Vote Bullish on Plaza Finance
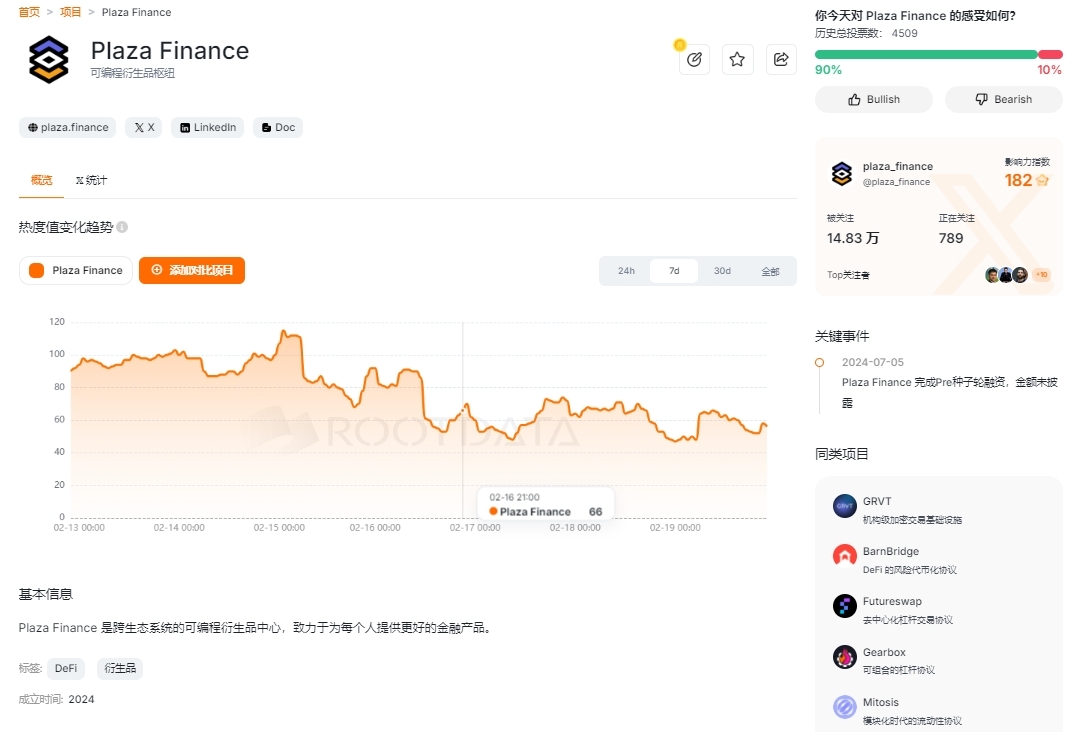This screenshot has height=732, width=1082. (x=874, y=100)
